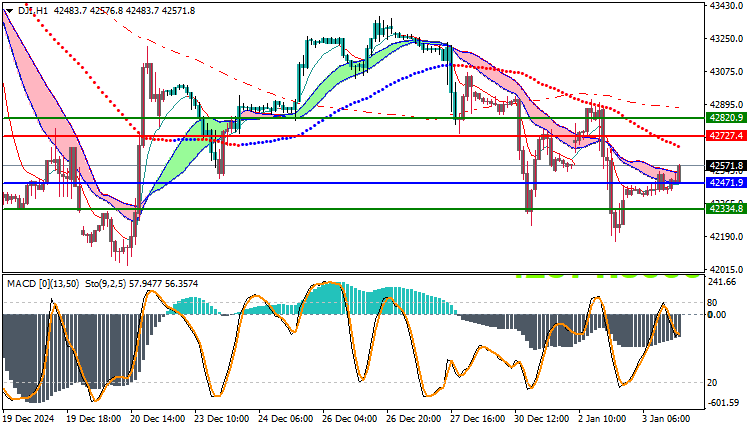Click the 43250.0 price axis label
This screenshot has width=750, height=430.
(x=727, y=38)
